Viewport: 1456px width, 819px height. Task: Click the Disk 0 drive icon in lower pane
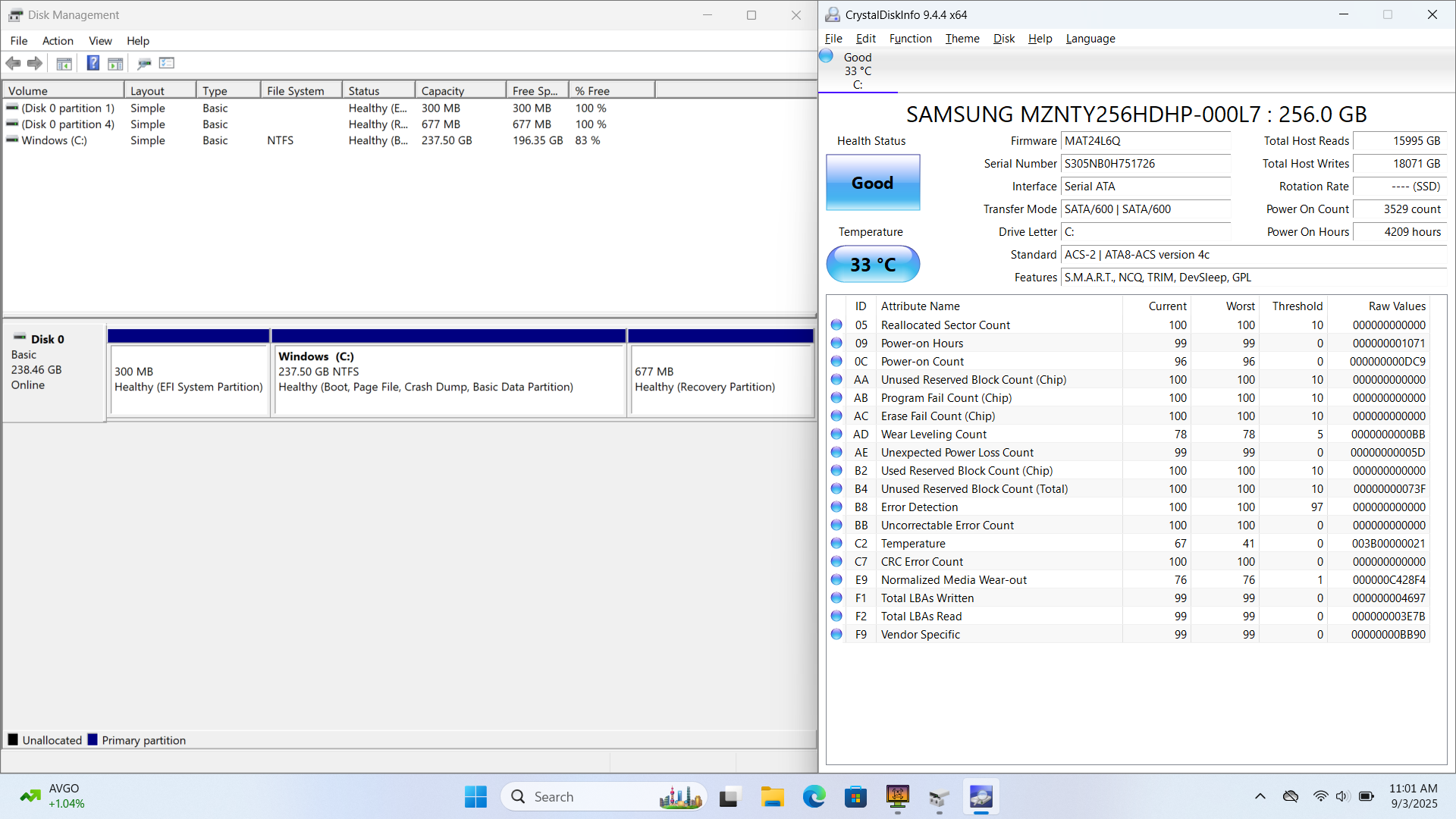[x=20, y=338]
